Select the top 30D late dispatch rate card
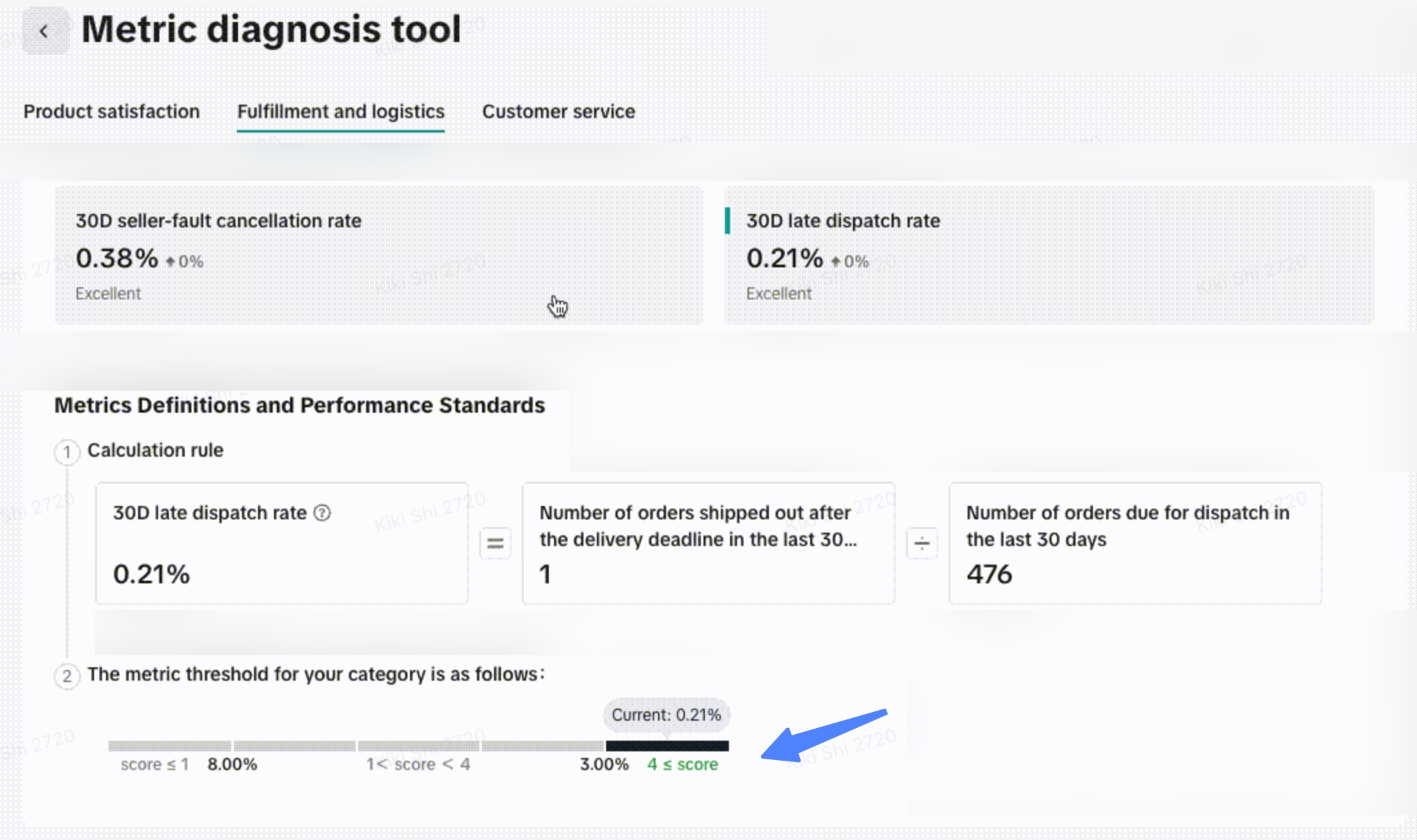 pyautogui.click(x=1049, y=255)
